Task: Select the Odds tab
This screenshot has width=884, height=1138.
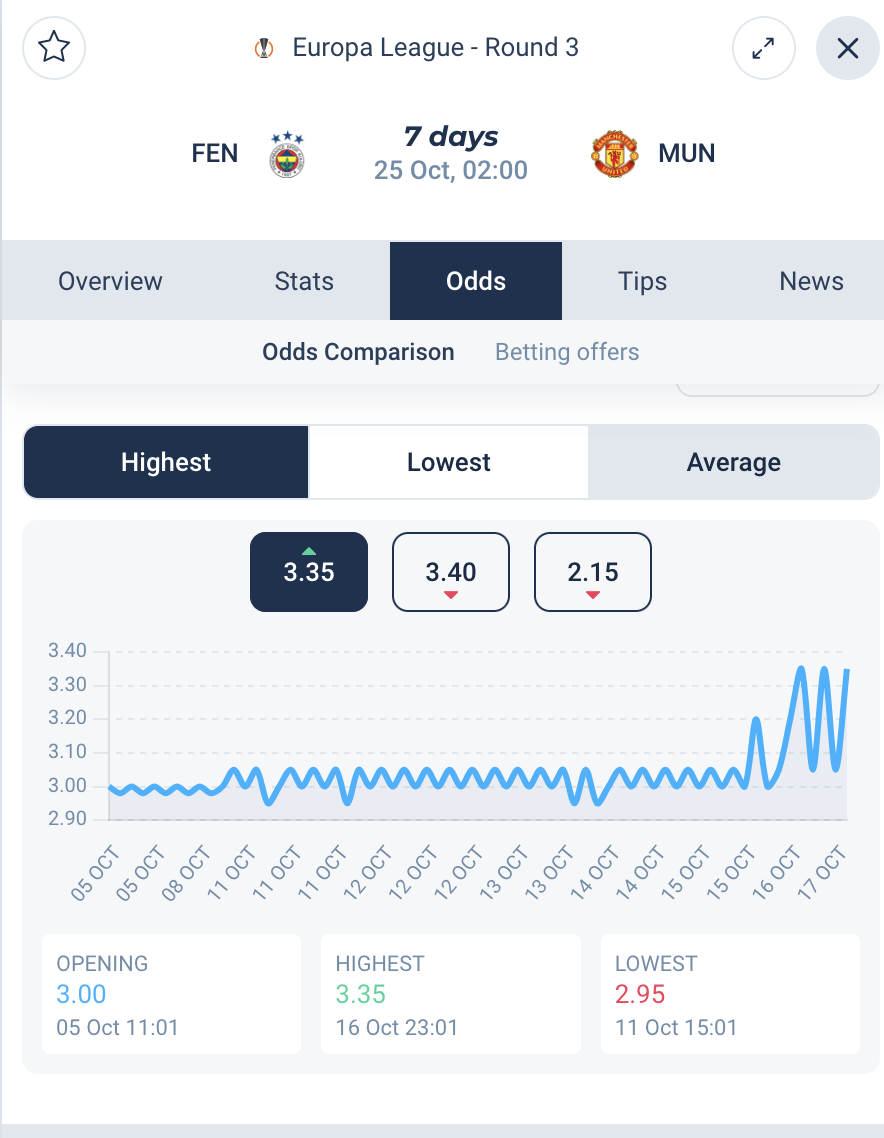Action: (x=476, y=281)
